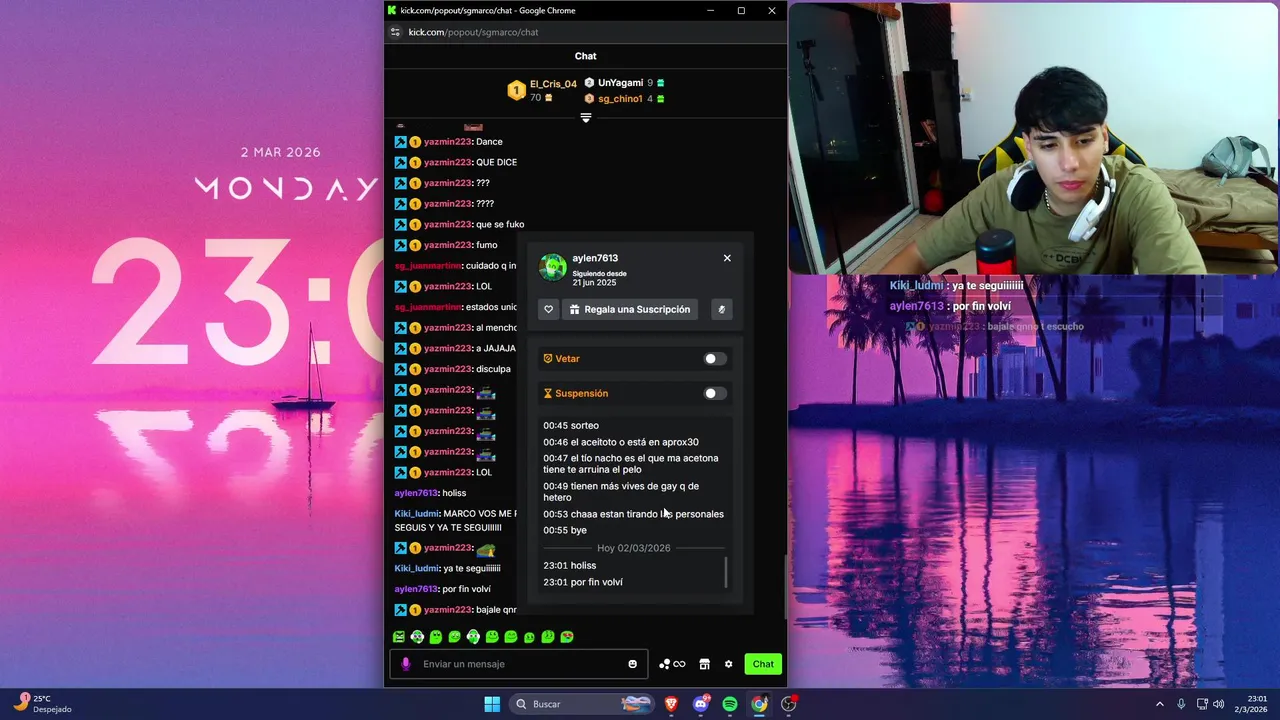Screen dimensions: 1280x720
Task: Open the weather widget showing 25°C
Action: click(x=42, y=704)
